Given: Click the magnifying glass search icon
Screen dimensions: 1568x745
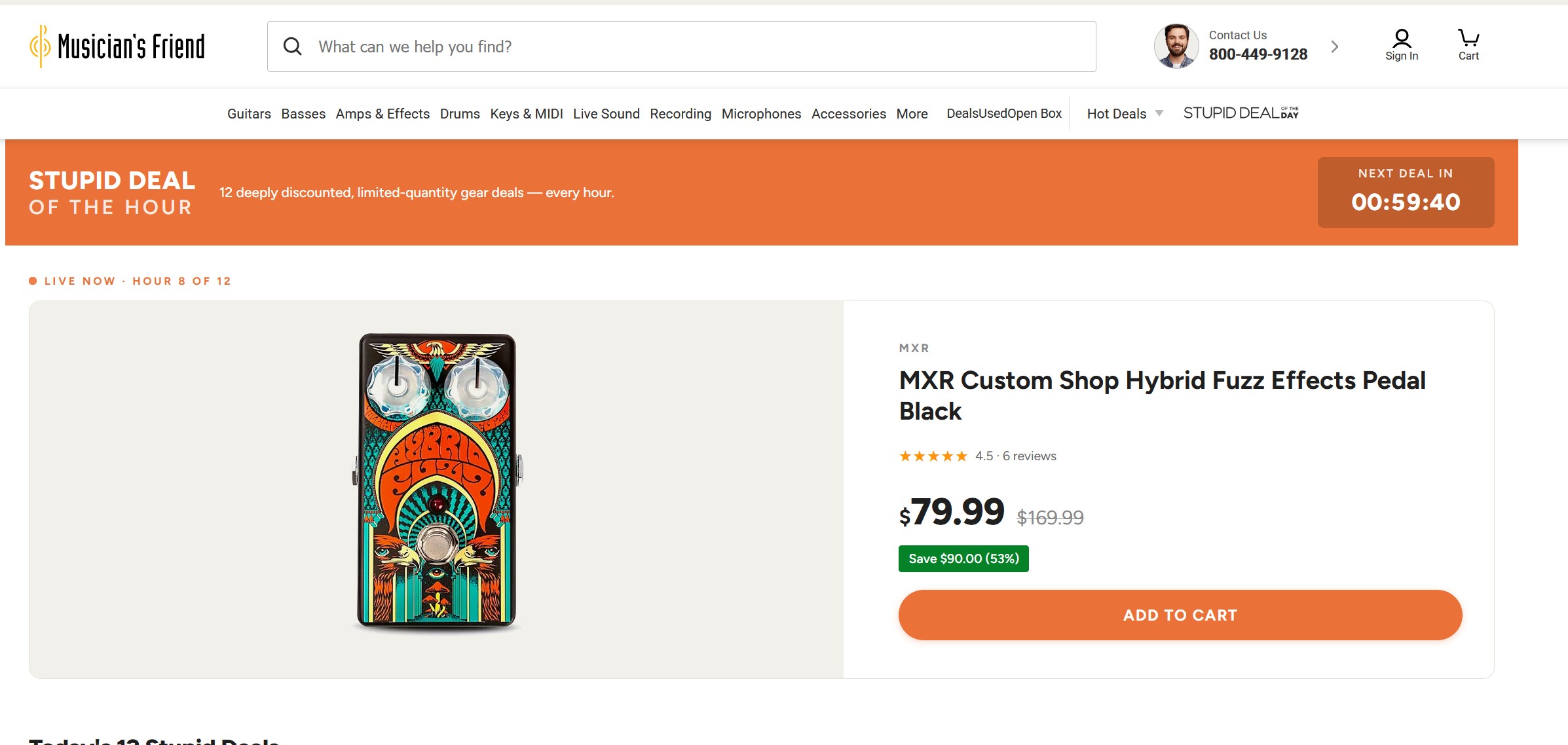Looking at the screenshot, I should pos(292,46).
